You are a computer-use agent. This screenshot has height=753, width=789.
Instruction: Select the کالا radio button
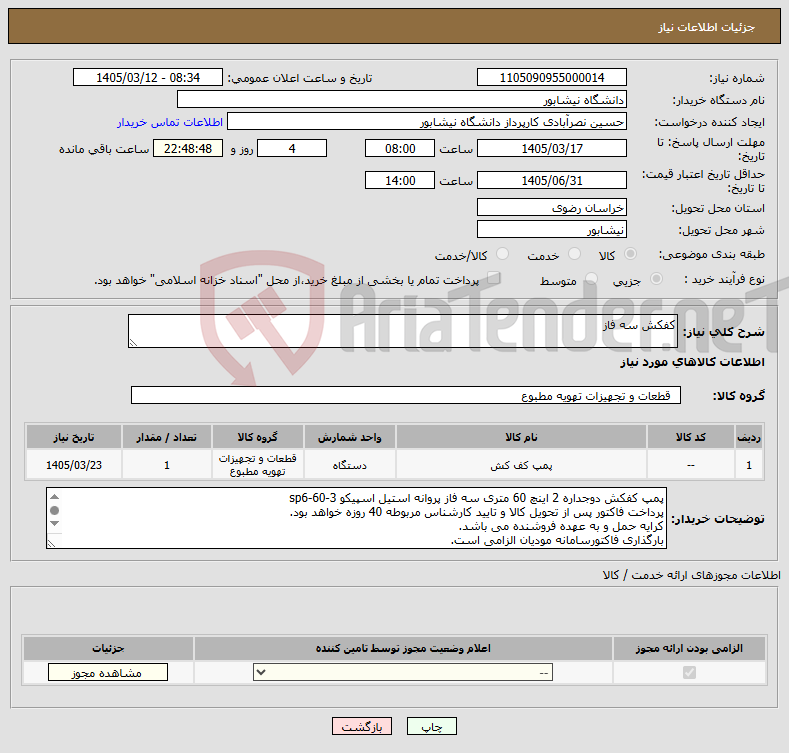coord(630,254)
